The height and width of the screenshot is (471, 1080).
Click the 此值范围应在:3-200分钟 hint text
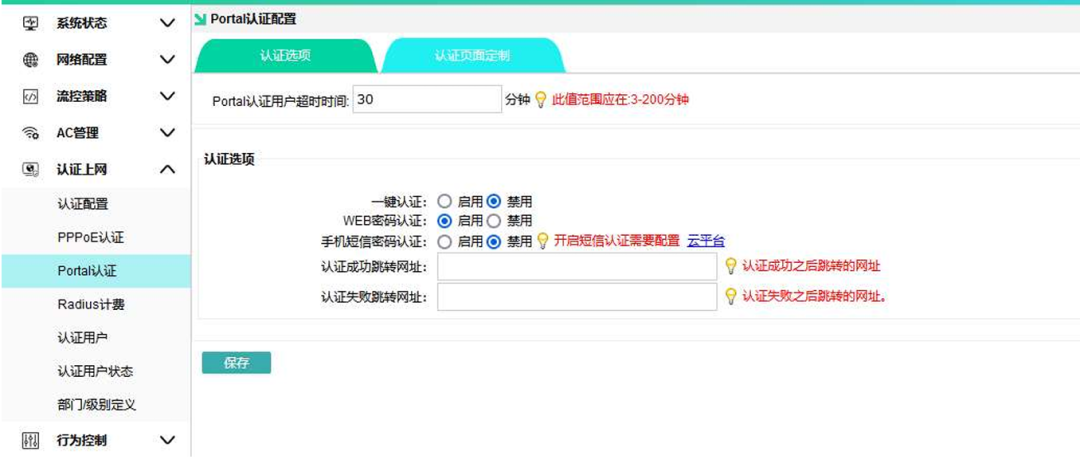621,100
